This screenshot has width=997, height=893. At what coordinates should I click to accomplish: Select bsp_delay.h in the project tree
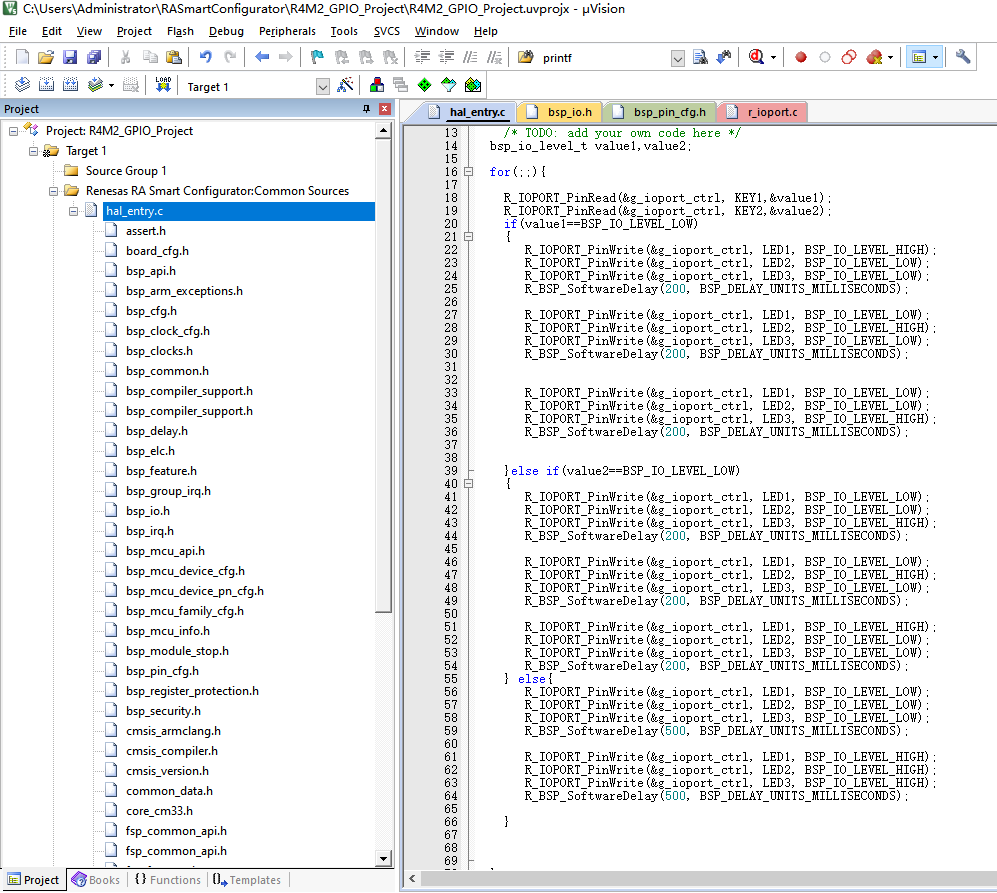(x=156, y=431)
